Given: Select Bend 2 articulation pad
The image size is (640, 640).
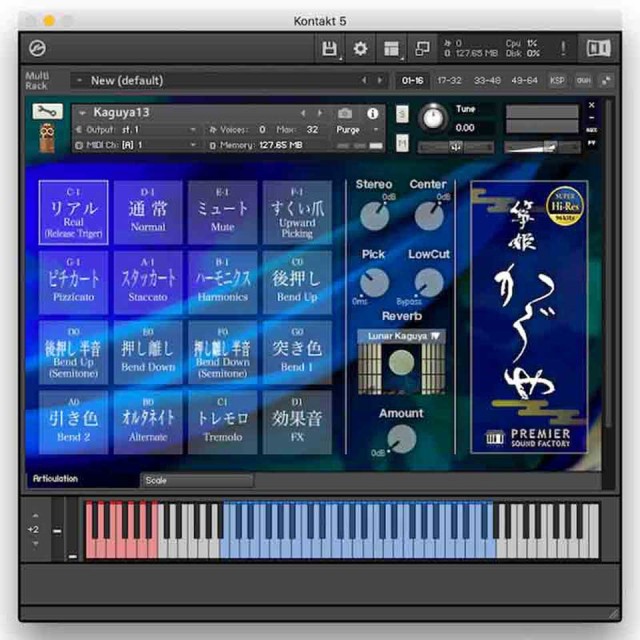Looking at the screenshot, I should pos(73,422).
